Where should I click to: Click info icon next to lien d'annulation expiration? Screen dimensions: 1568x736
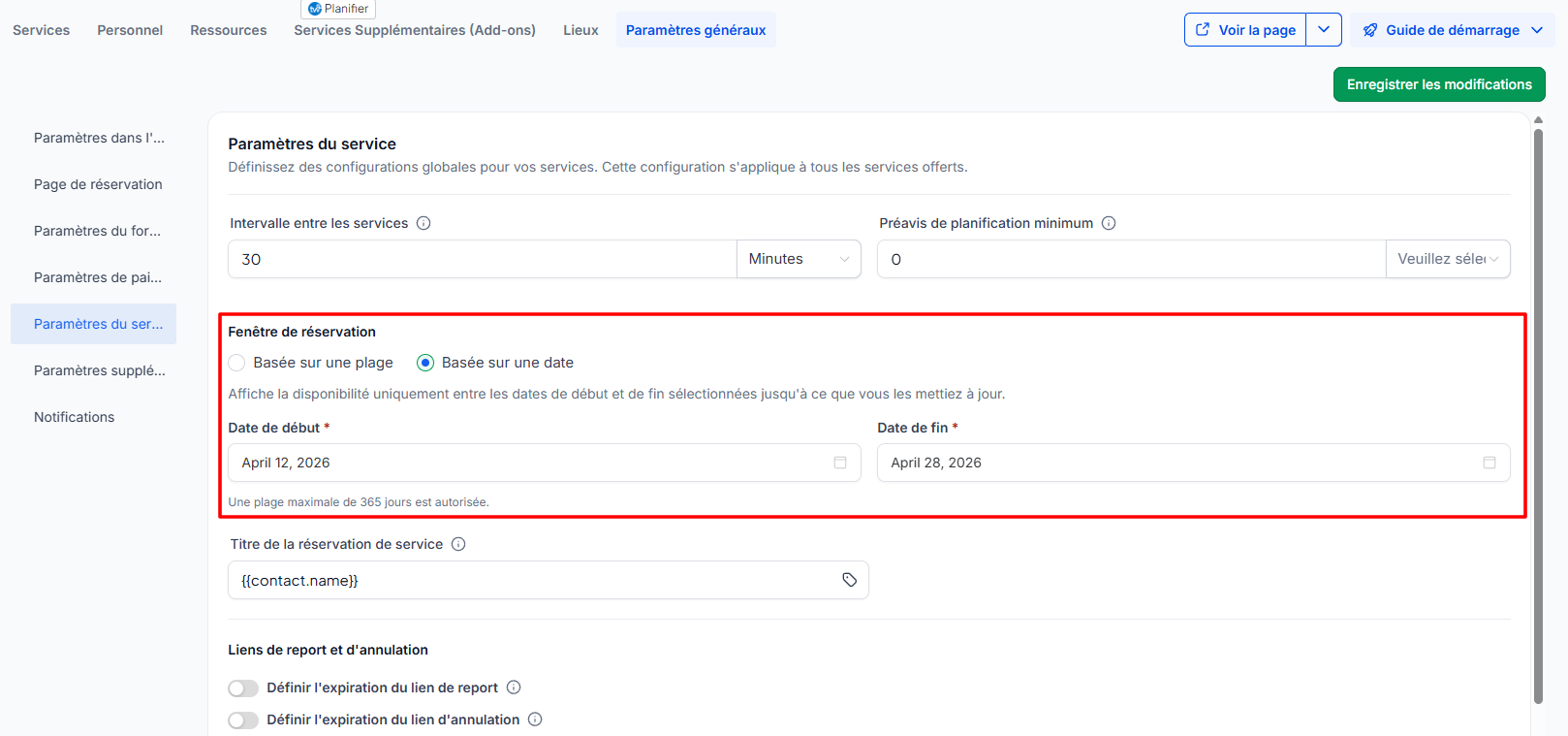click(535, 720)
